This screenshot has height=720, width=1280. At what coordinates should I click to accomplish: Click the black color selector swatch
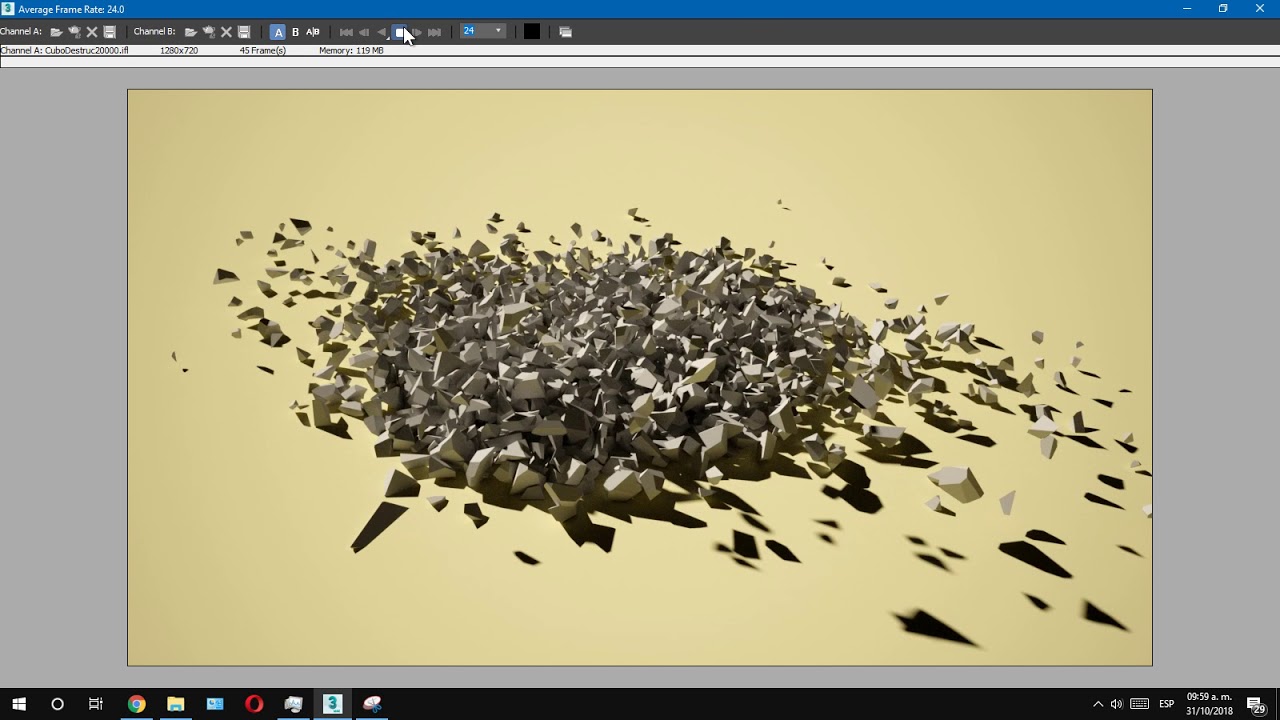point(531,32)
